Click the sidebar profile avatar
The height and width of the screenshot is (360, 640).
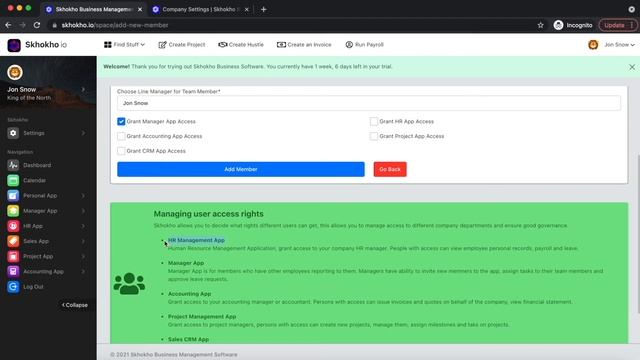15,73
